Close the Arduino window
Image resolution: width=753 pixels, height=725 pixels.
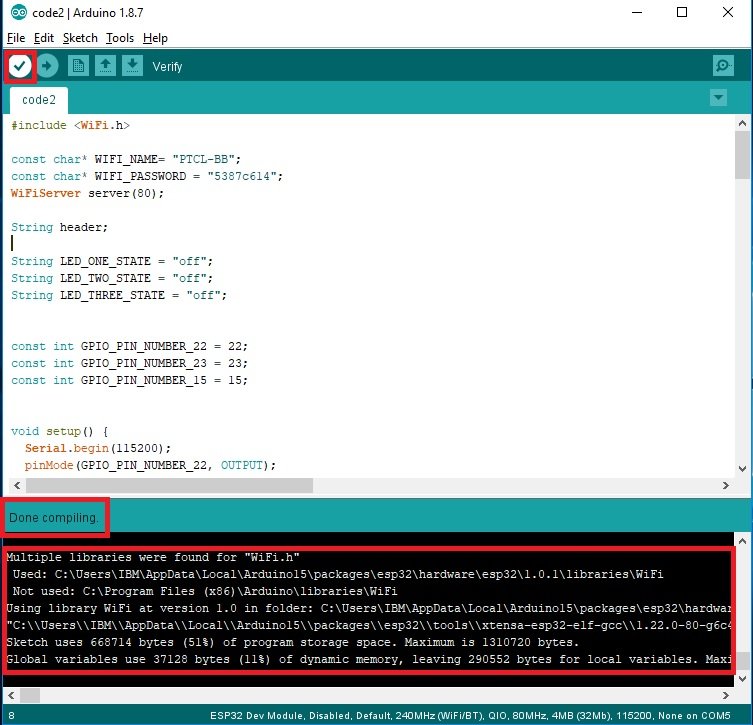point(728,12)
